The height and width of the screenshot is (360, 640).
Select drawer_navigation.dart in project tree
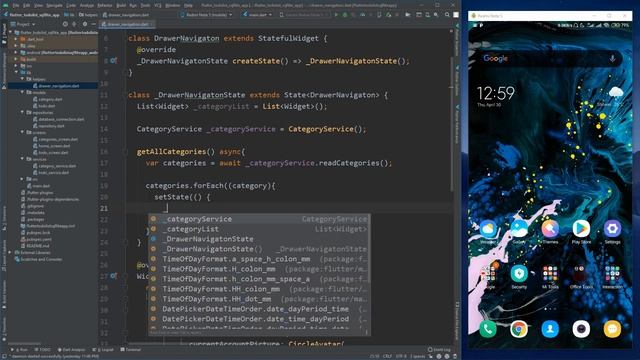tap(56, 86)
